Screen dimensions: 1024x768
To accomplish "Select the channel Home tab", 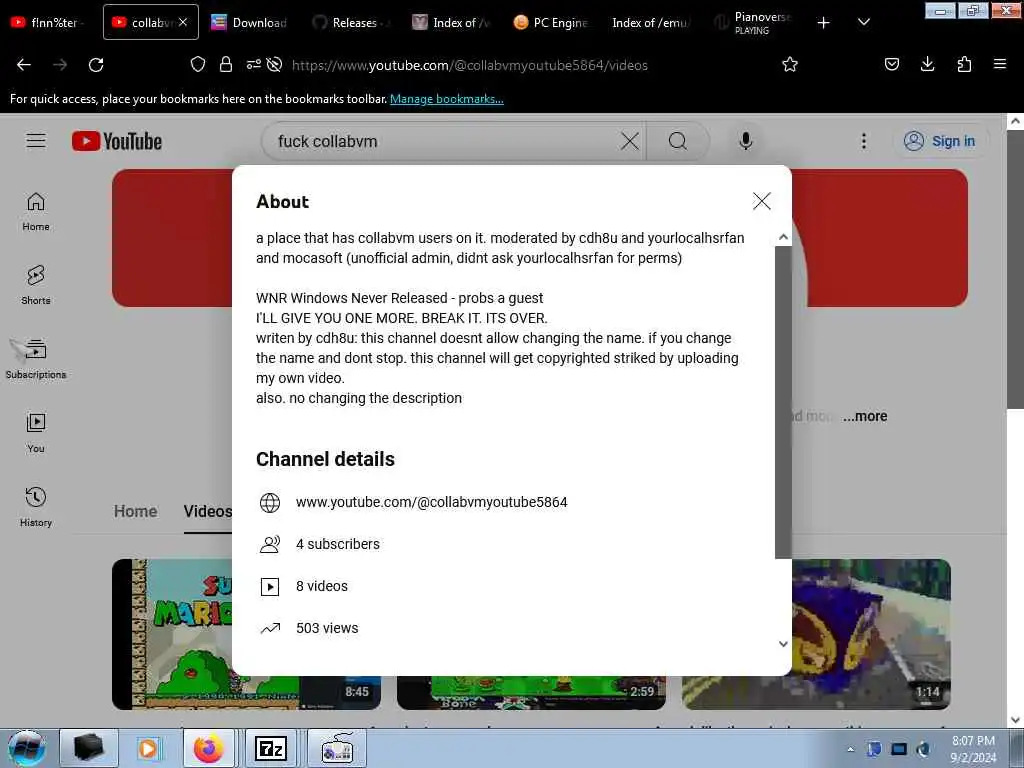I will (x=136, y=511).
